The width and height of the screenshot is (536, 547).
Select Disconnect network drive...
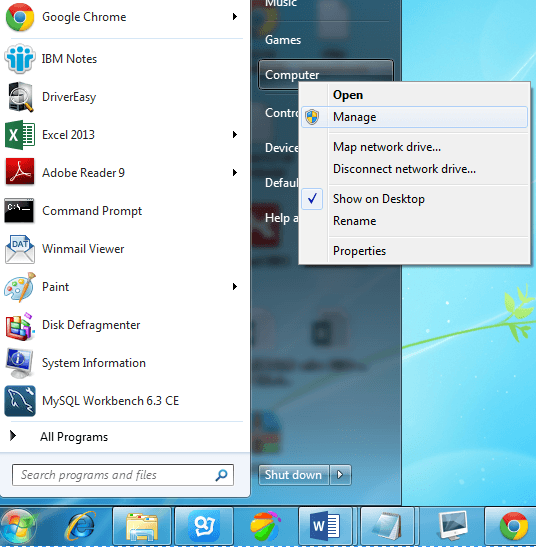click(415, 169)
